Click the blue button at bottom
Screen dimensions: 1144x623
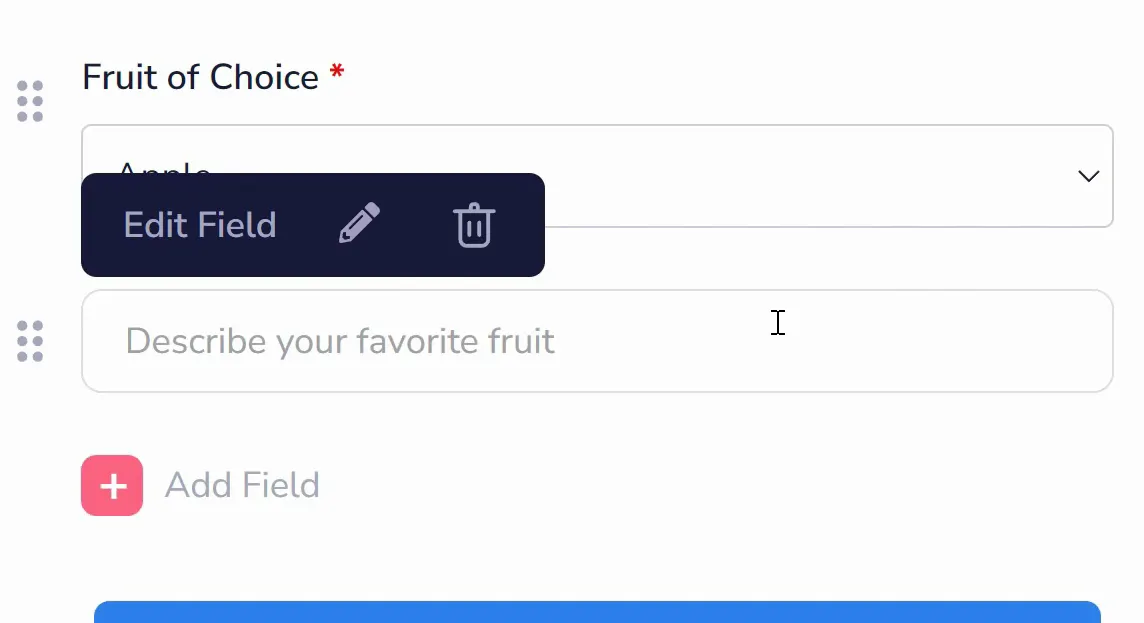[597, 612]
